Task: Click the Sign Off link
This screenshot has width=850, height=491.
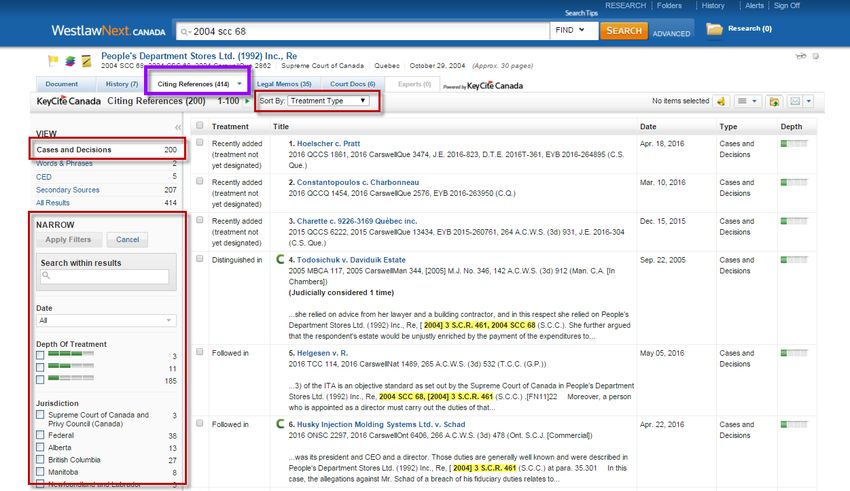Action: click(787, 5)
